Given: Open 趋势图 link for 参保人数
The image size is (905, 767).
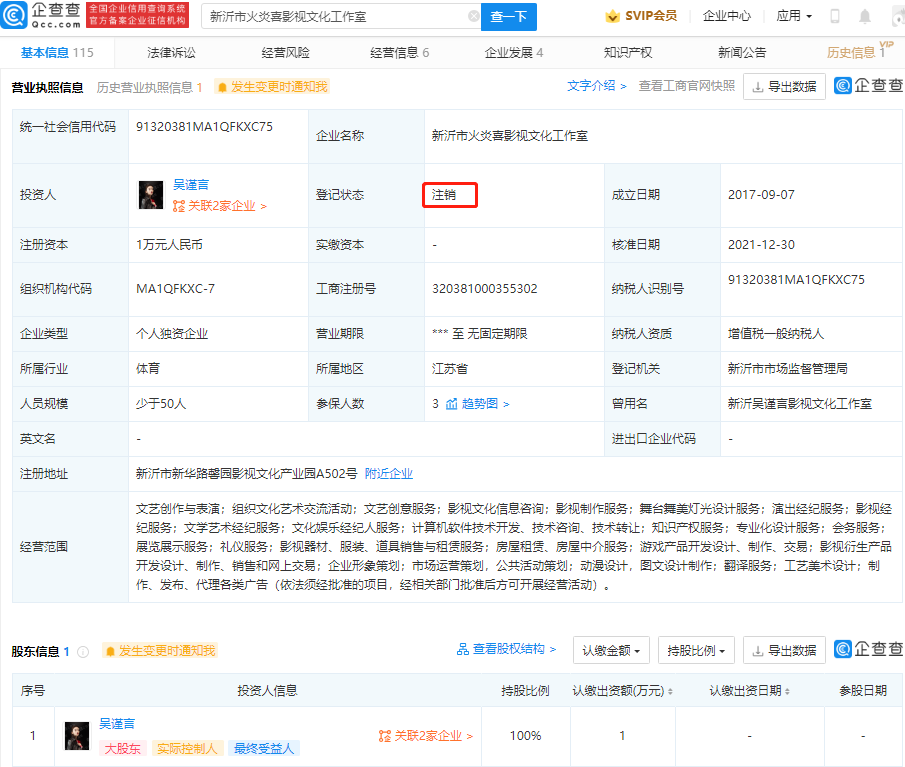Looking at the screenshot, I should pos(485,404).
